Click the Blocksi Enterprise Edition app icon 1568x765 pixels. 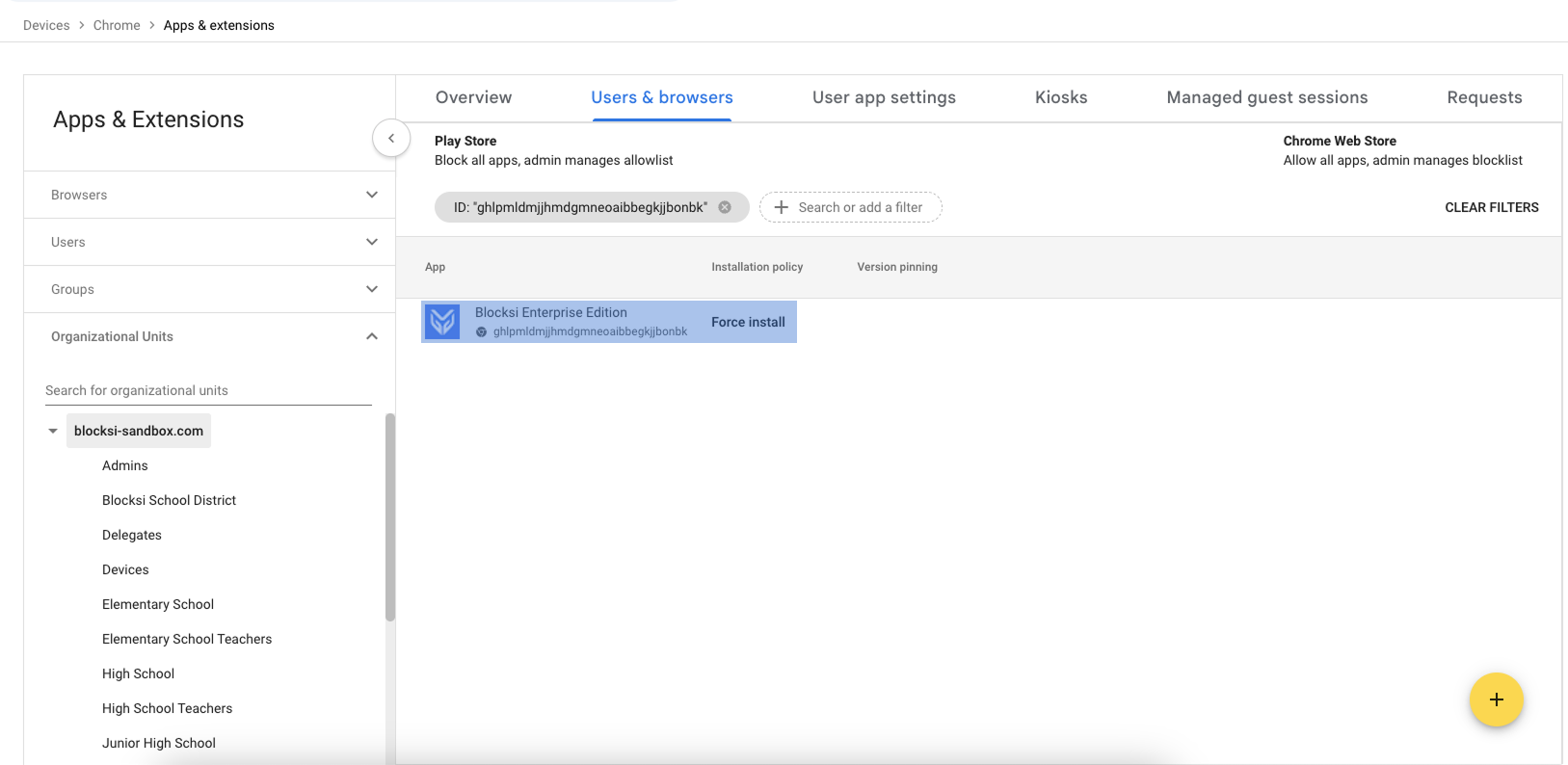(x=443, y=322)
